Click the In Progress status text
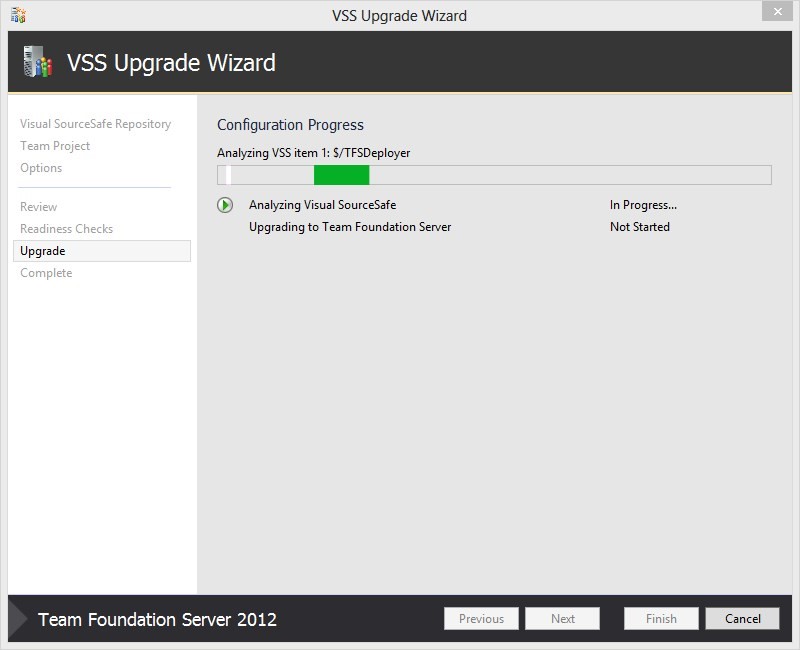The height and width of the screenshot is (650, 800). (x=642, y=204)
